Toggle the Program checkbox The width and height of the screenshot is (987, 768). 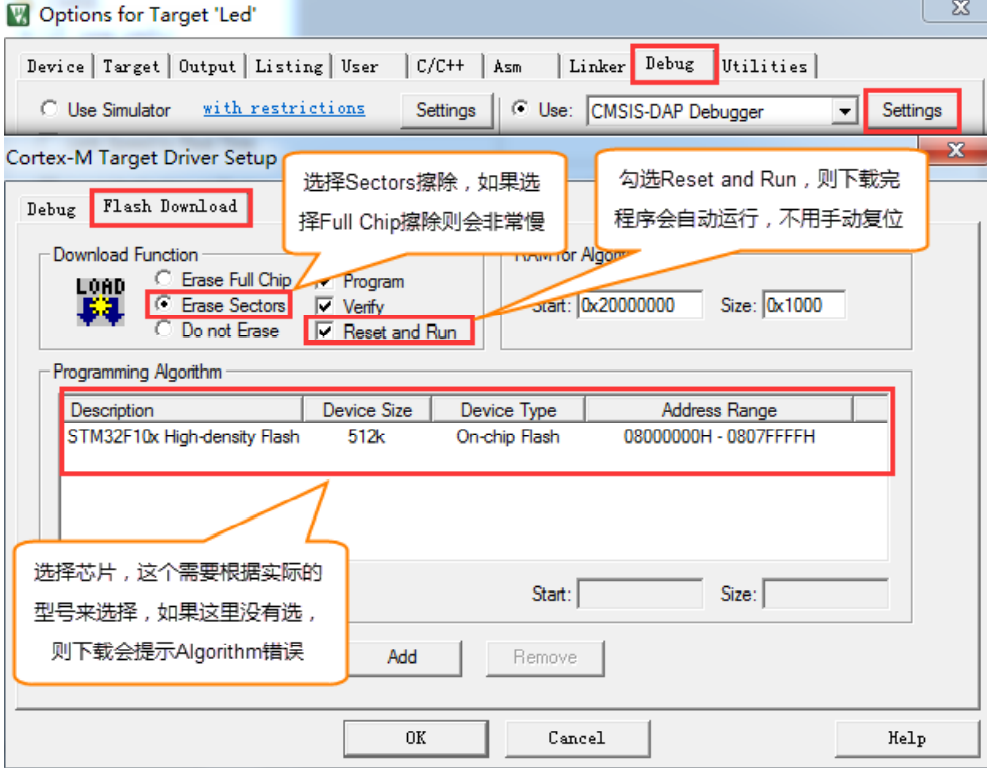tap(325, 281)
